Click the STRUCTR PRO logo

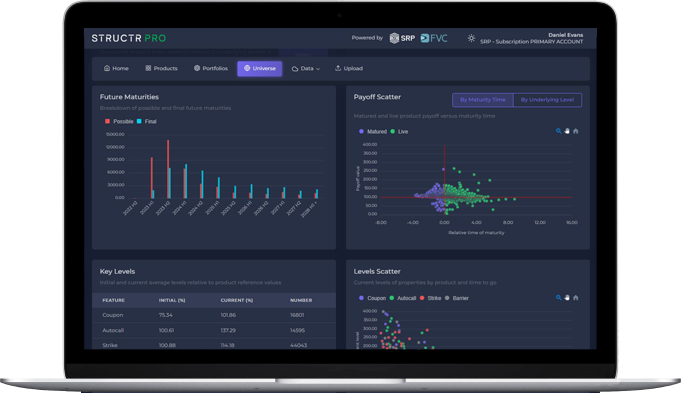click(x=129, y=38)
